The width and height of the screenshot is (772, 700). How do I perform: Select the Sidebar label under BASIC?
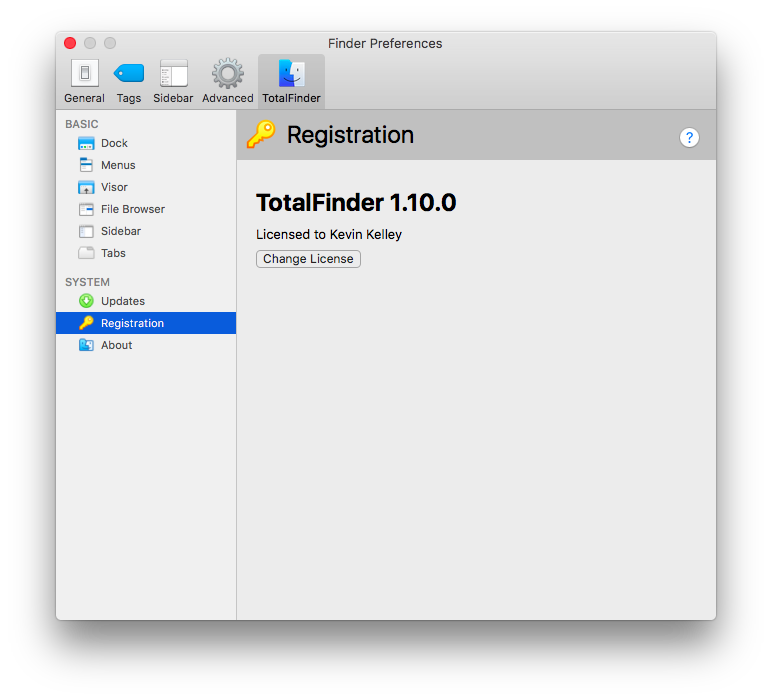[x=121, y=231]
